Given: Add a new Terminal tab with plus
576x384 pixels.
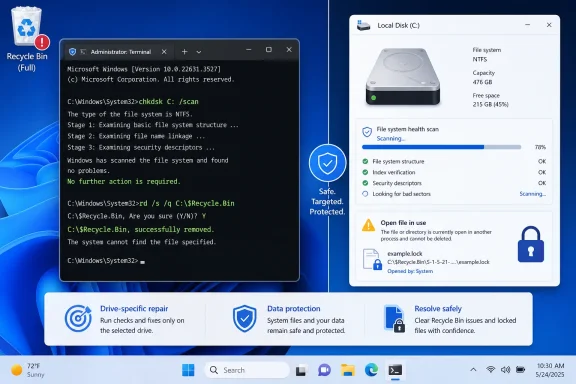Looking at the screenshot, I should pos(184,52).
